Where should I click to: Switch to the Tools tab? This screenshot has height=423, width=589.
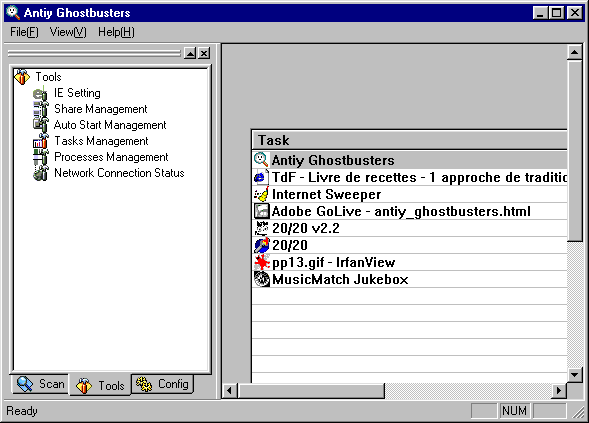tap(100, 385)
